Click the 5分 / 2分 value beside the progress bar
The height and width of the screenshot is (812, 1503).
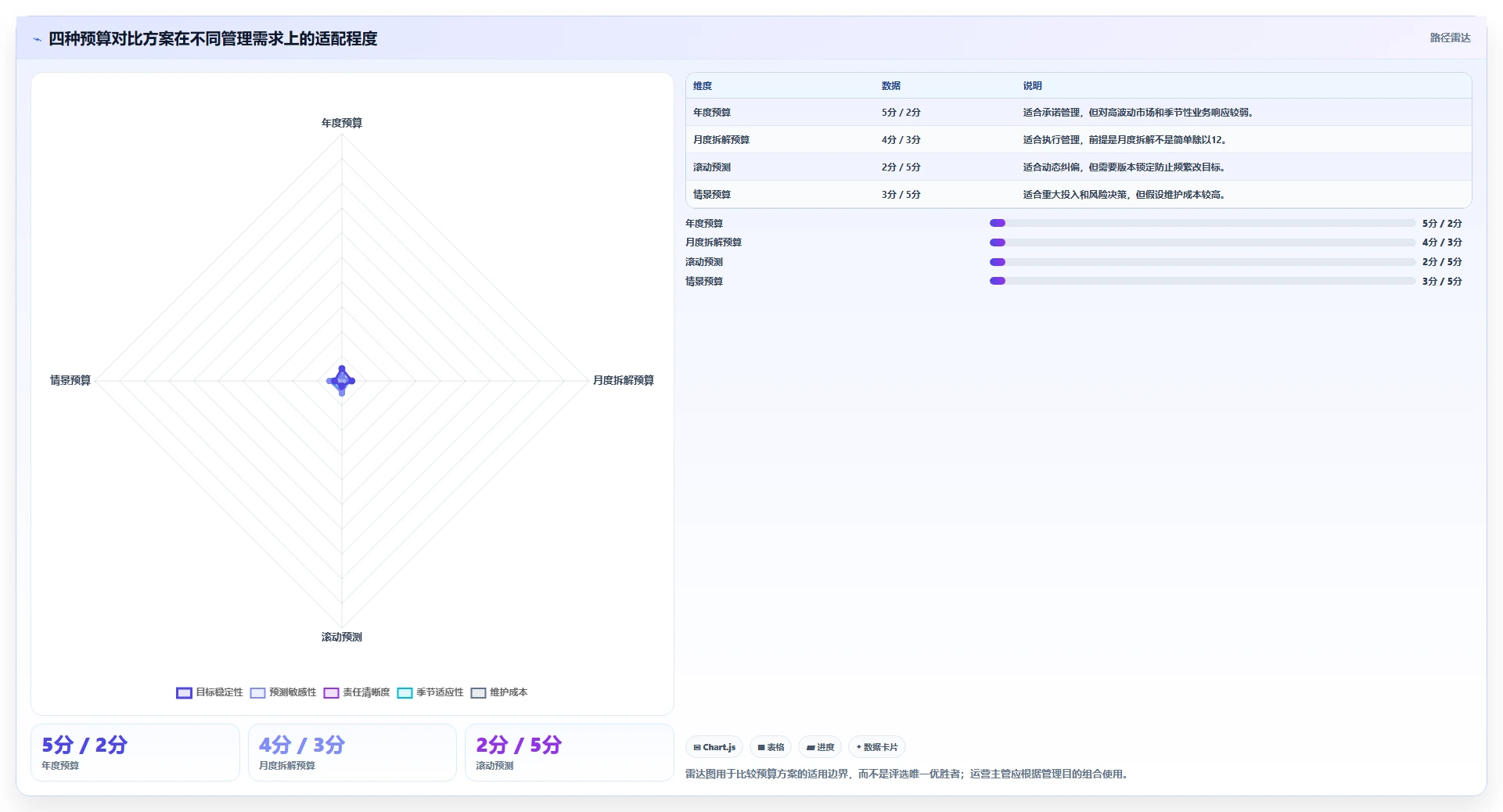coord(1442,224)
